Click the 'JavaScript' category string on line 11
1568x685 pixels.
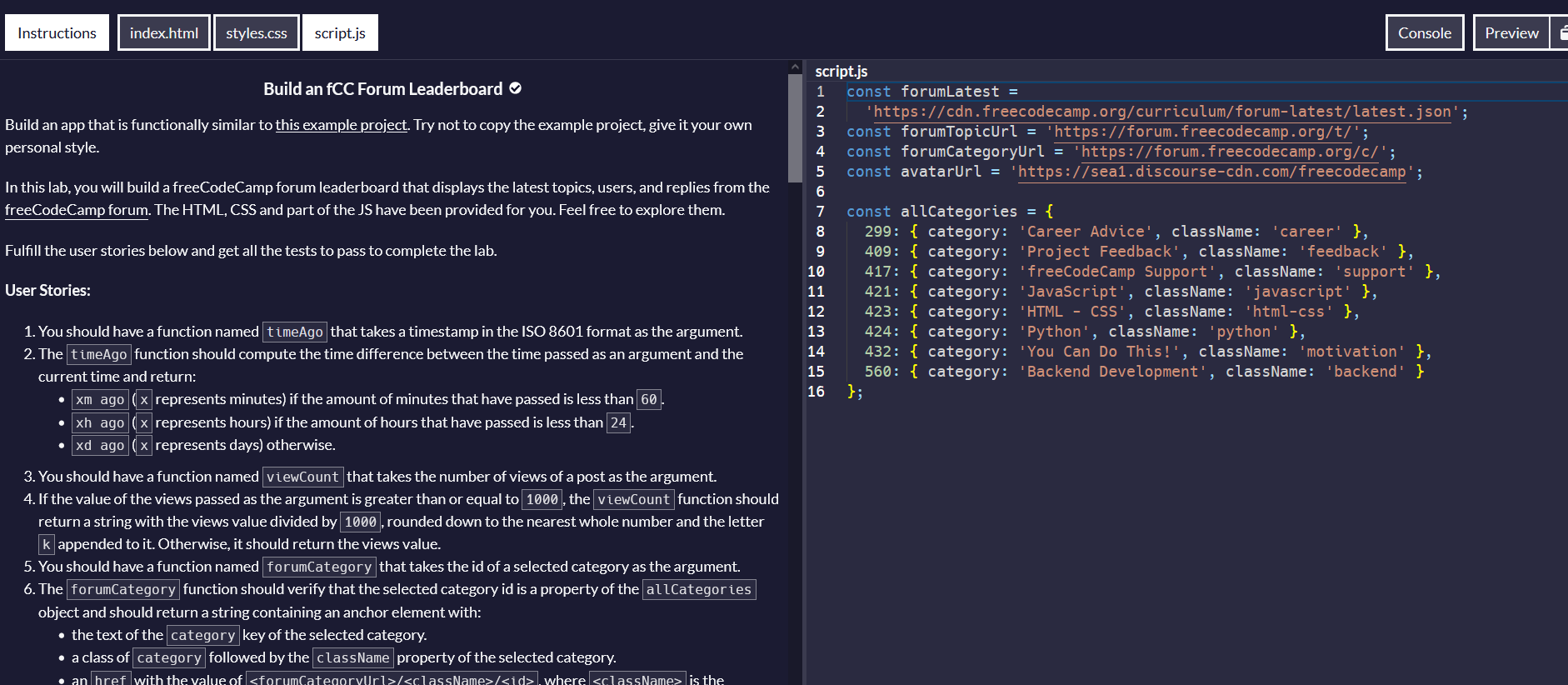1072,292
